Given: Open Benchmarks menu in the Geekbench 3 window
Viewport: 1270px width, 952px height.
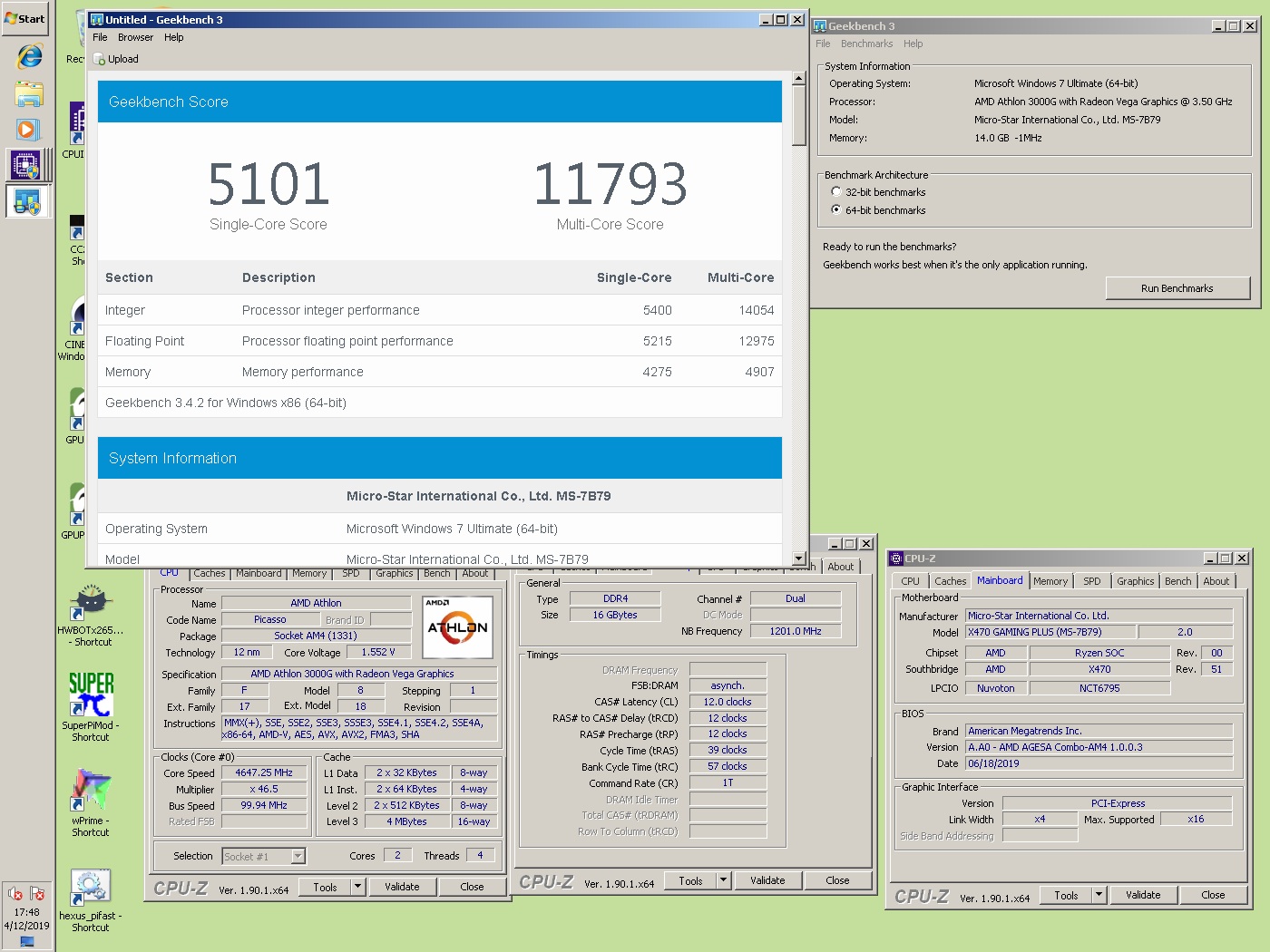Looking at the screenshot, I should (866, 44).
